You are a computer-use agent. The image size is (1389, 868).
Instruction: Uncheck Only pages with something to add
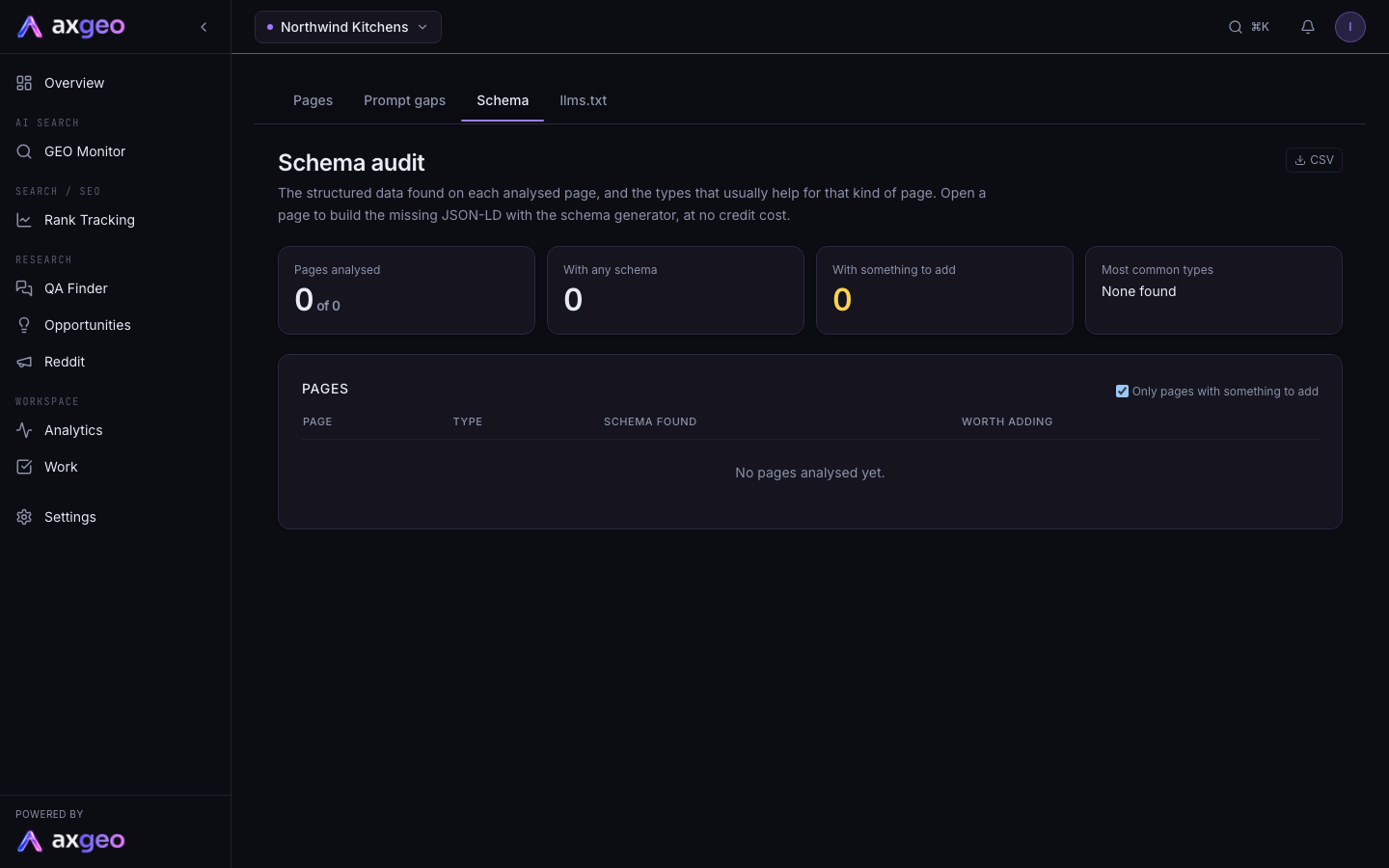(1122, 392)
